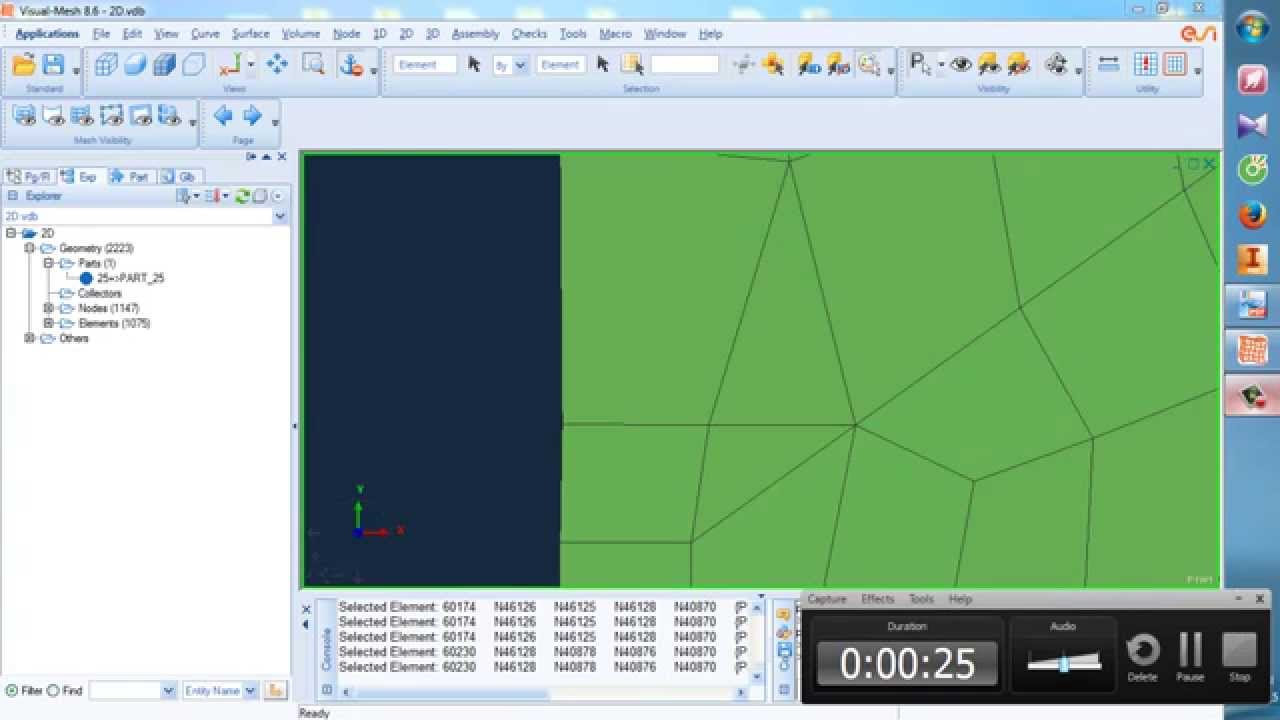Click the anchor rotation center icon
Image resolution: width=1280 pixels, height=720 pixels.
pos(351,65)
